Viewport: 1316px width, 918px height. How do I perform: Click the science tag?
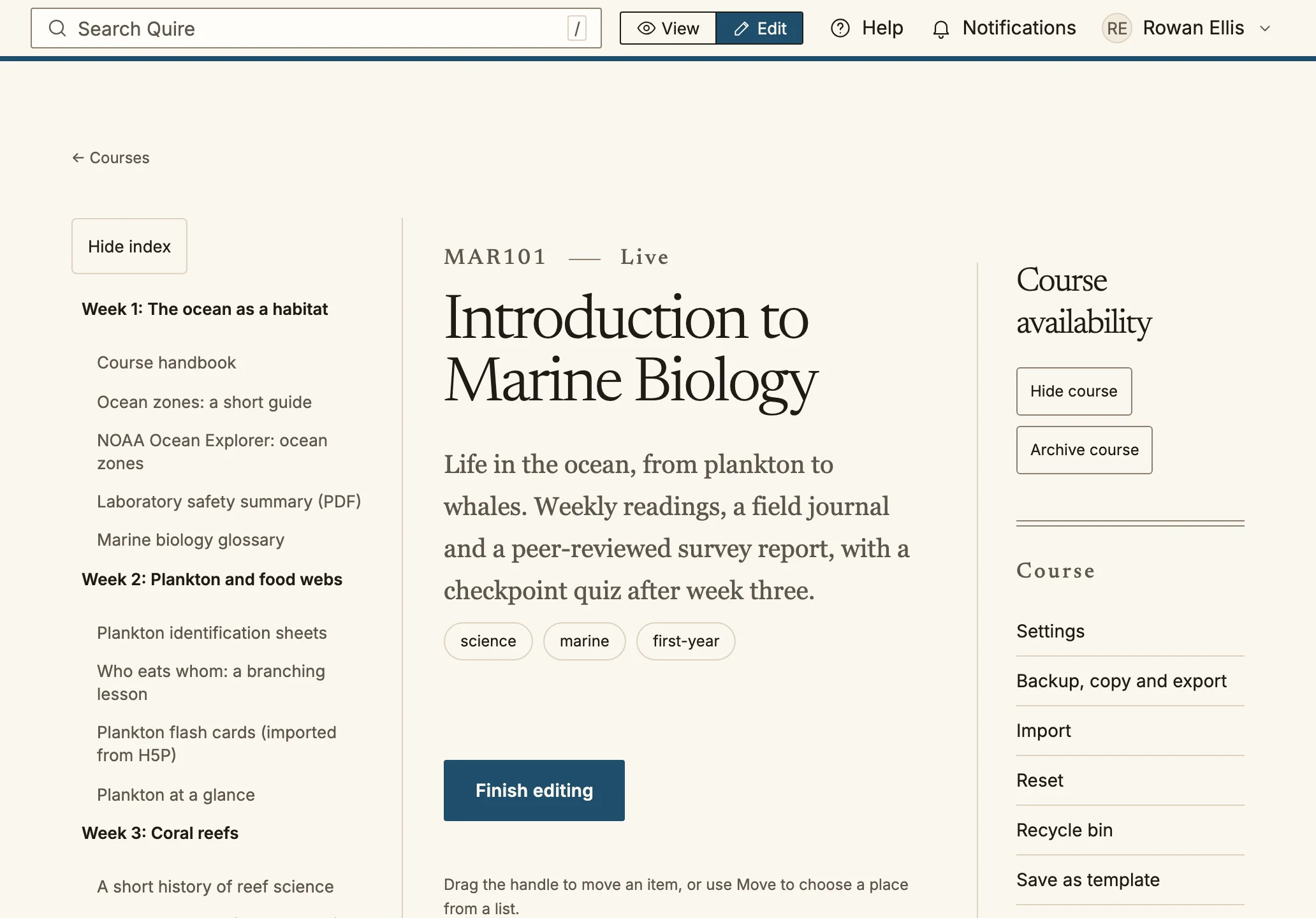[x=488, y=641]
